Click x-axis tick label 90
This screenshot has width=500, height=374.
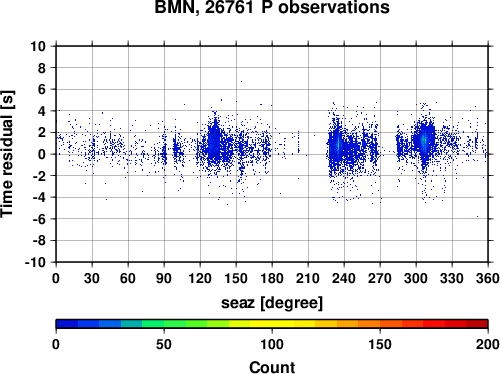coord(164,278)
